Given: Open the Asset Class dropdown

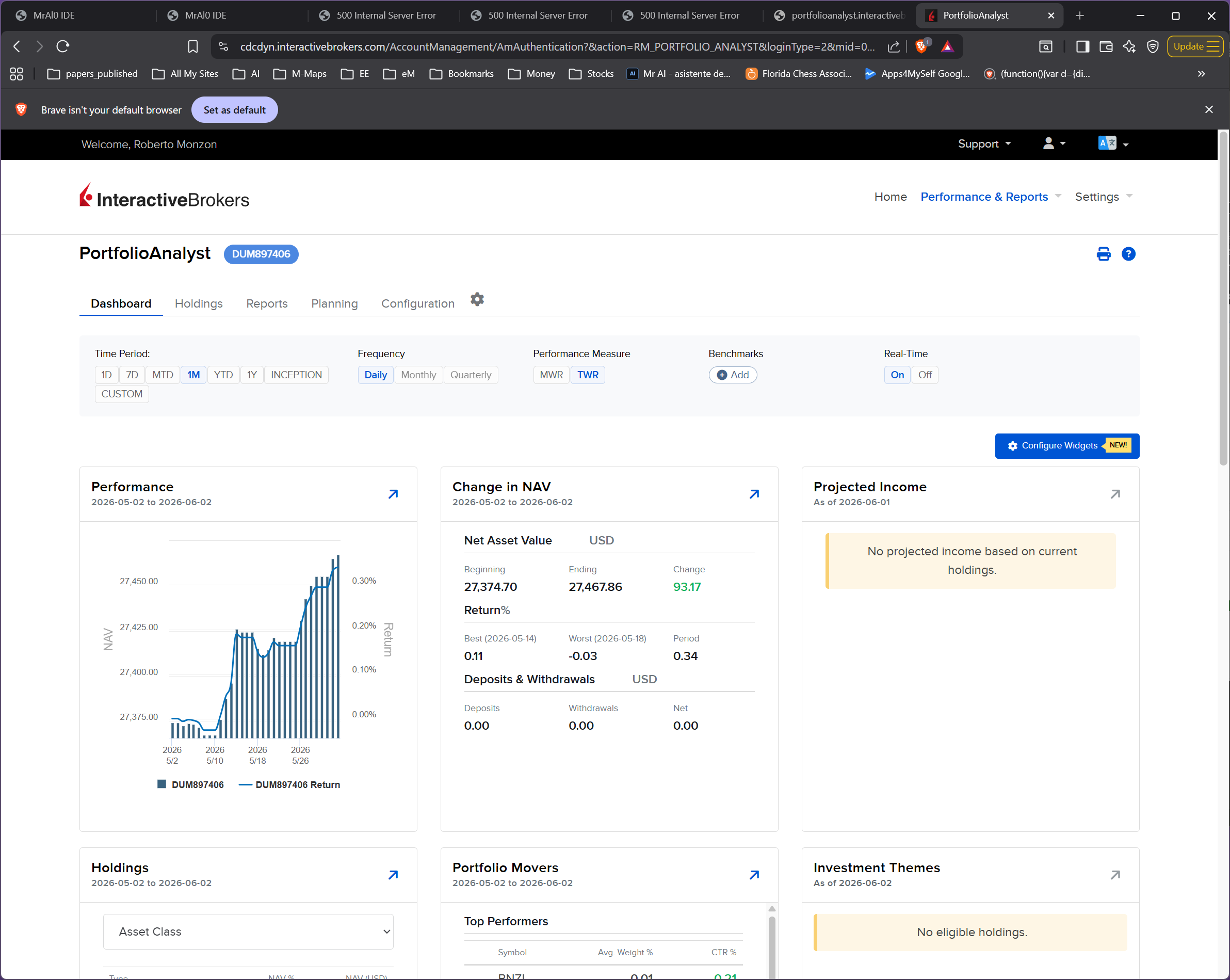Looking at the screenshot, I should 248,931.
